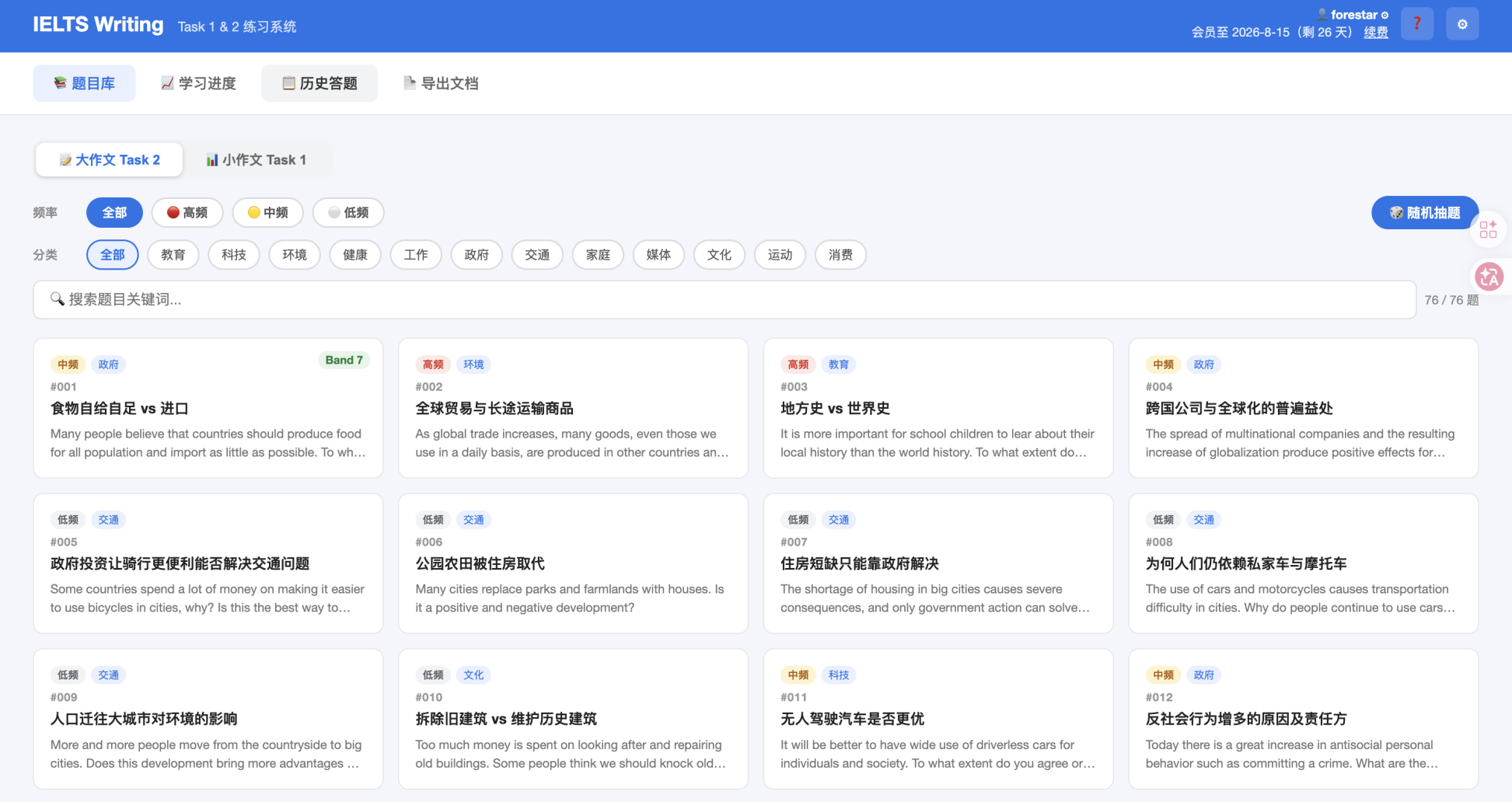This screenshot has width=1512, height=802.
Task: Click the magnifier icon in search bar
Action: tap(57, 299)
